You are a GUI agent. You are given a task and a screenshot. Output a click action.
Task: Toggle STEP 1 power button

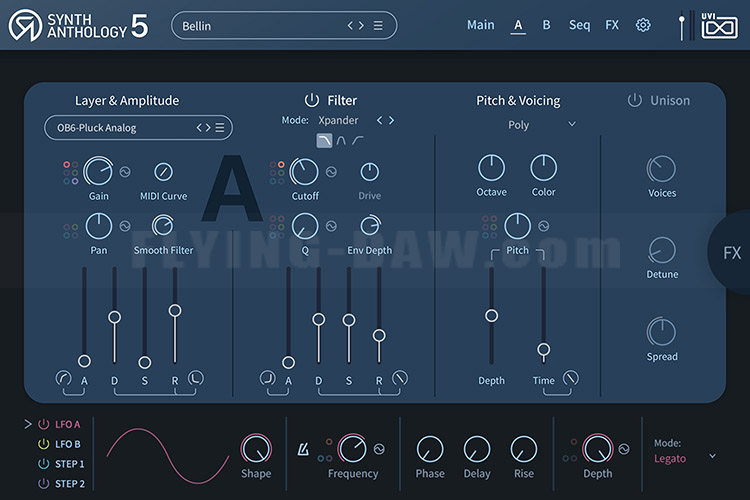[44, 464]
